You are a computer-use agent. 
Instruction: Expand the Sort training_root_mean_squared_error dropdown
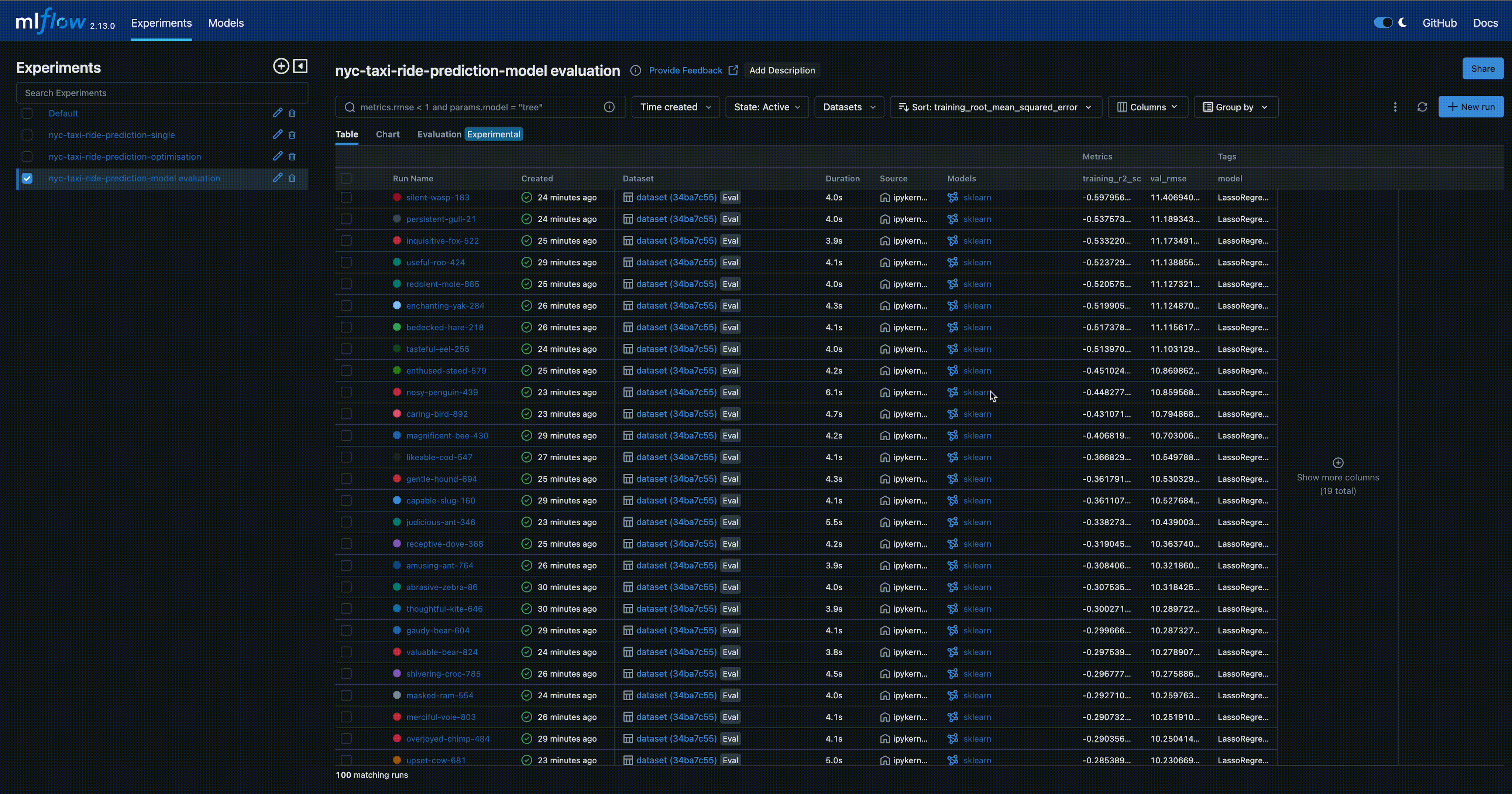point(993,107)
